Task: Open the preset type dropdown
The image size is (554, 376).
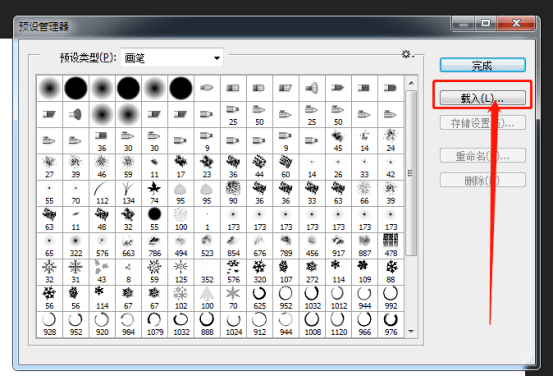Action: (x=172, y=58)
